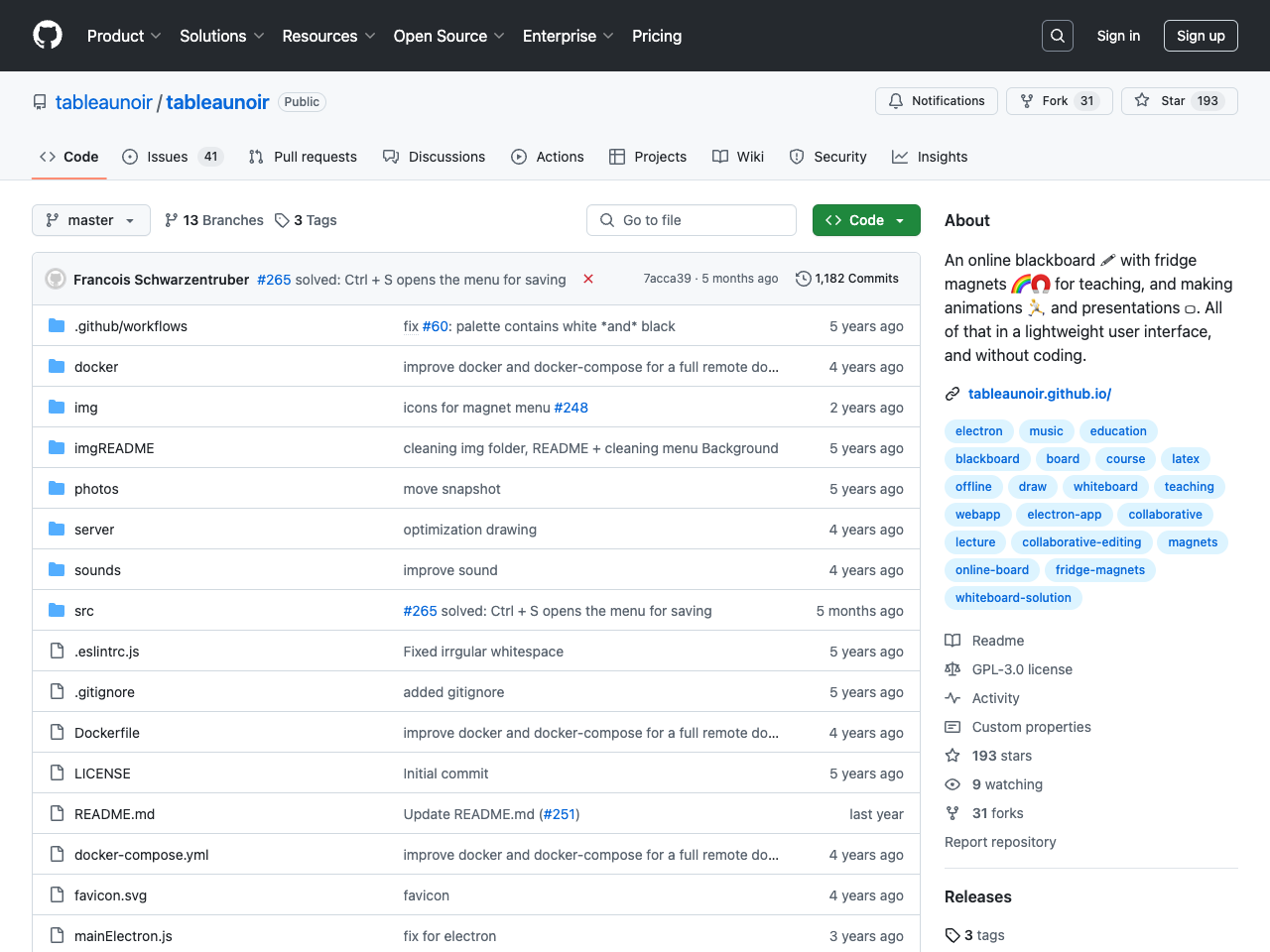Click the photos folder icon
Viewport: 1270px width, 952px height.
coord(57,488)
